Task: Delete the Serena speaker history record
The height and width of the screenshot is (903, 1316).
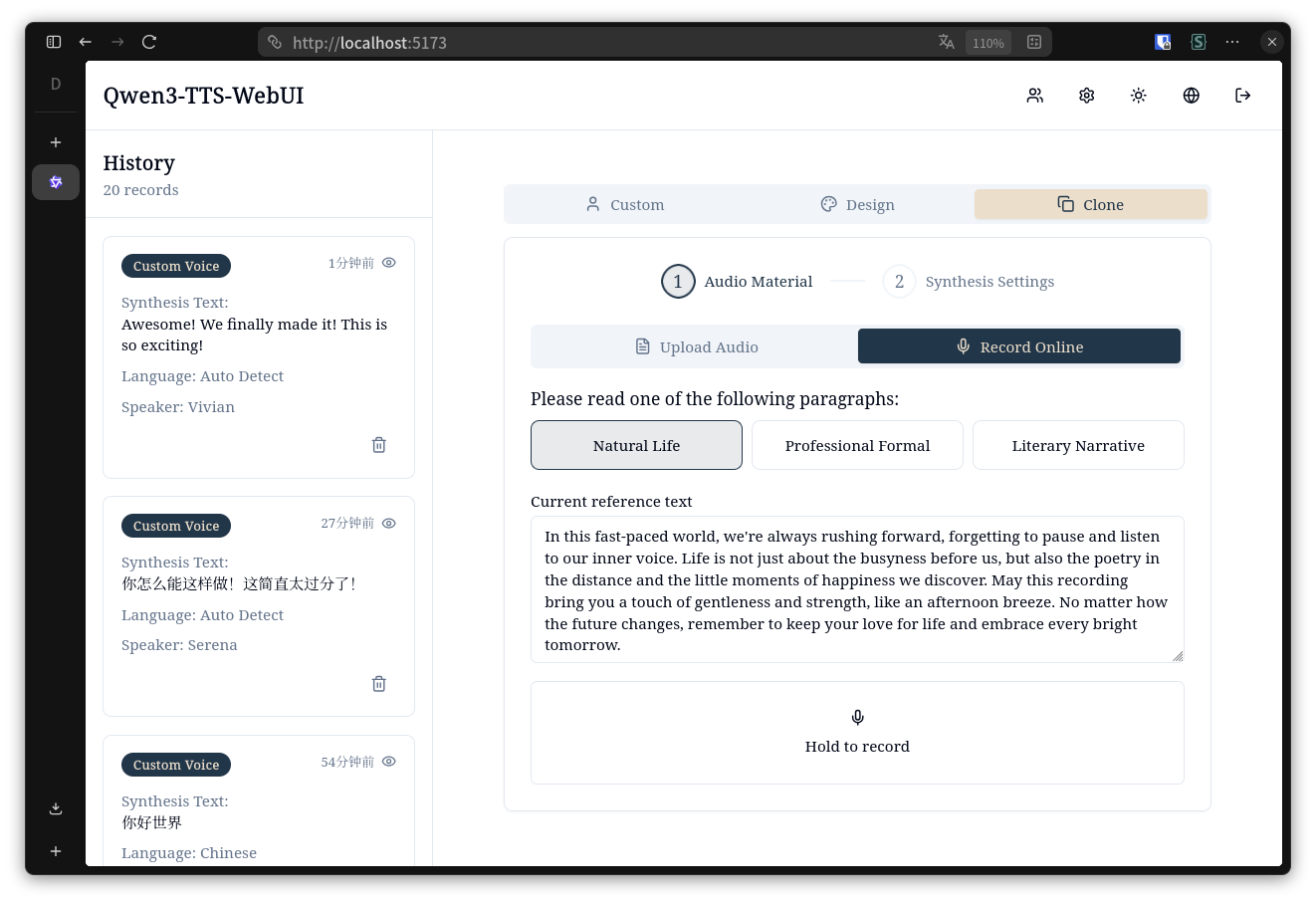Action: [x=378, y=684]
